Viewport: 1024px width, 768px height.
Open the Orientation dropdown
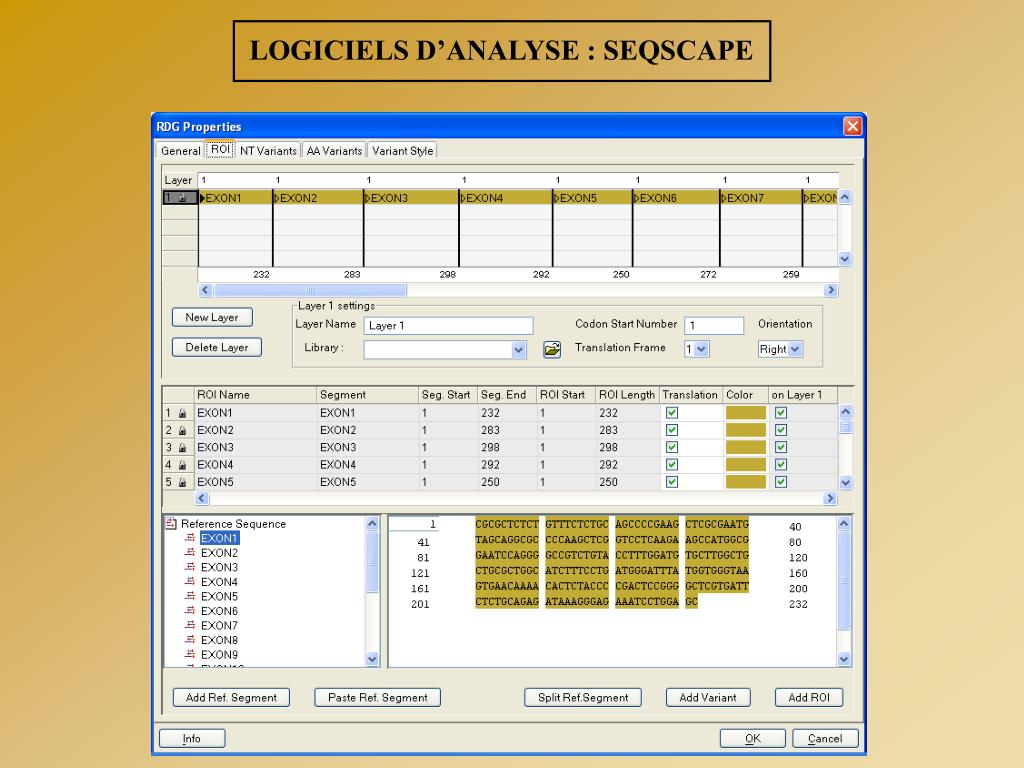[795, 349]
